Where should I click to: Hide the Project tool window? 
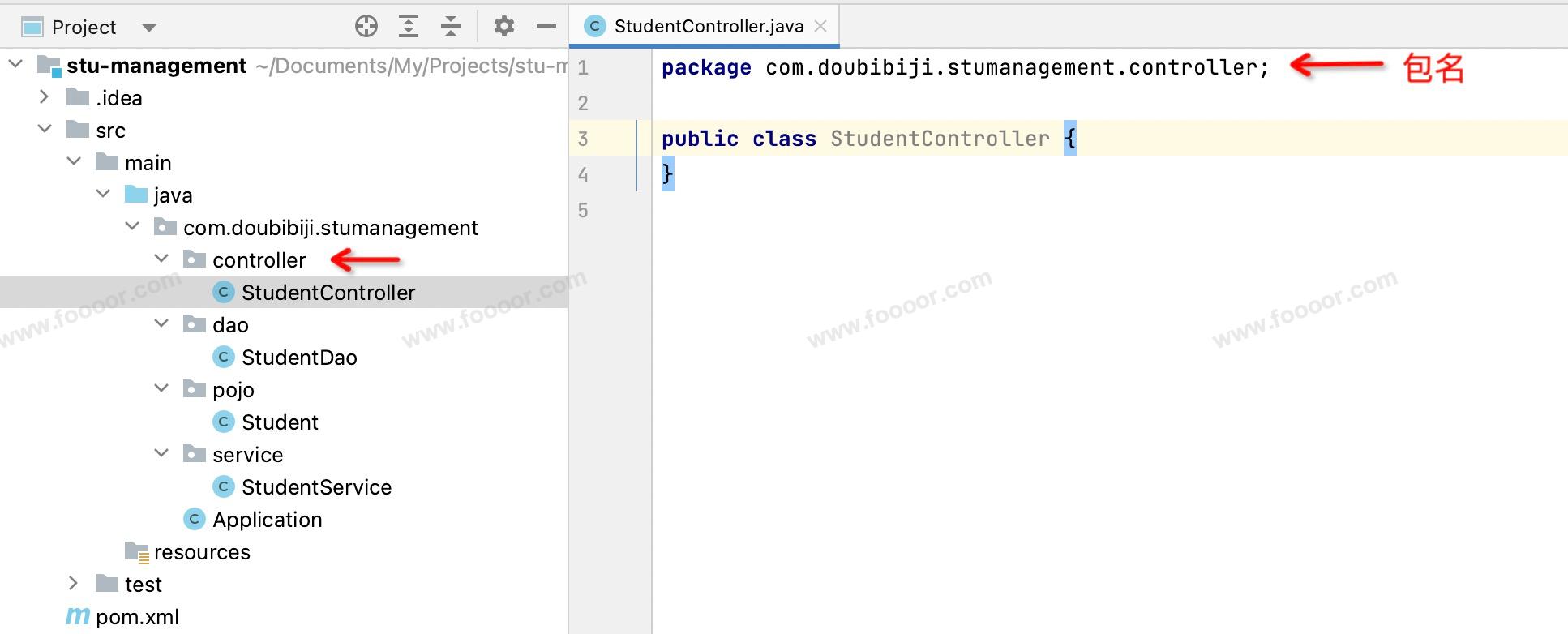pyautogui.click(x=546, y=27)
